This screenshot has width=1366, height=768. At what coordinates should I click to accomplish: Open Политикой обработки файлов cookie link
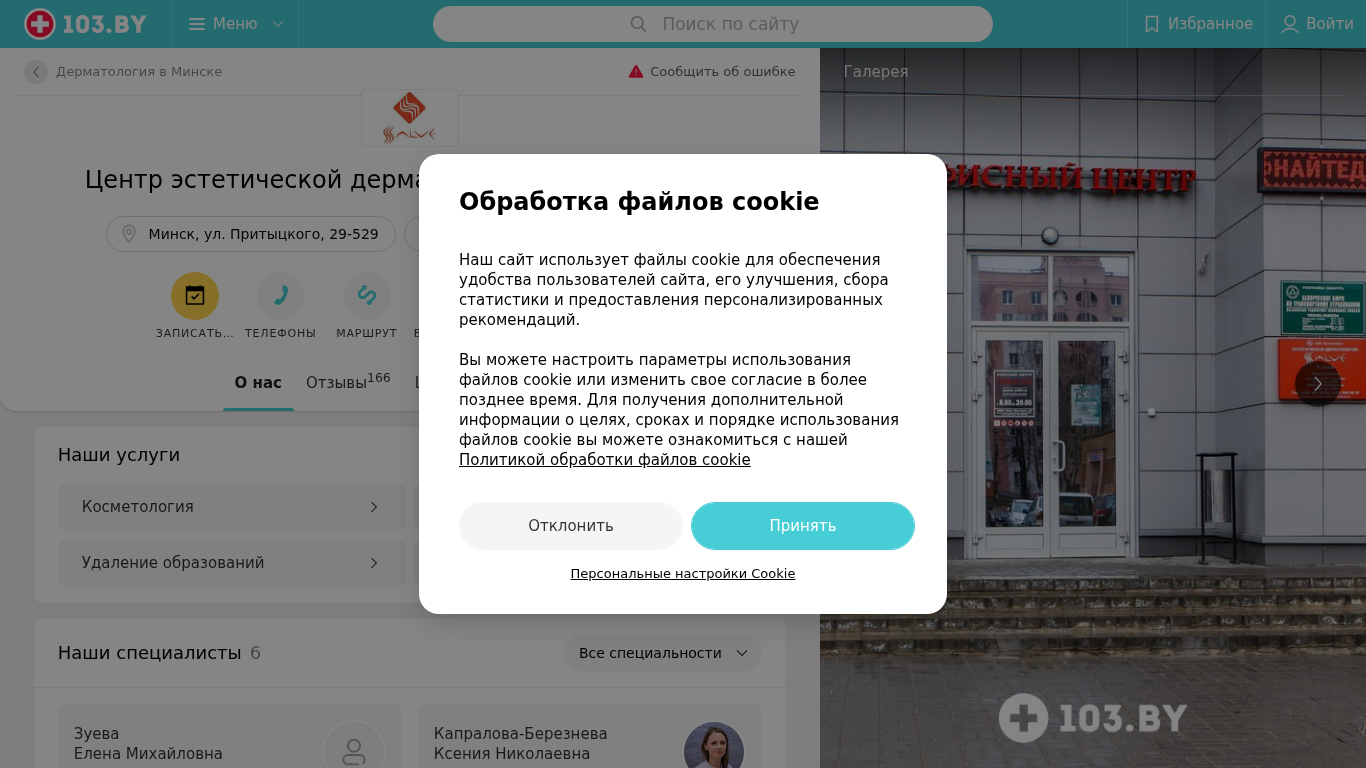(x=605, y=460)
